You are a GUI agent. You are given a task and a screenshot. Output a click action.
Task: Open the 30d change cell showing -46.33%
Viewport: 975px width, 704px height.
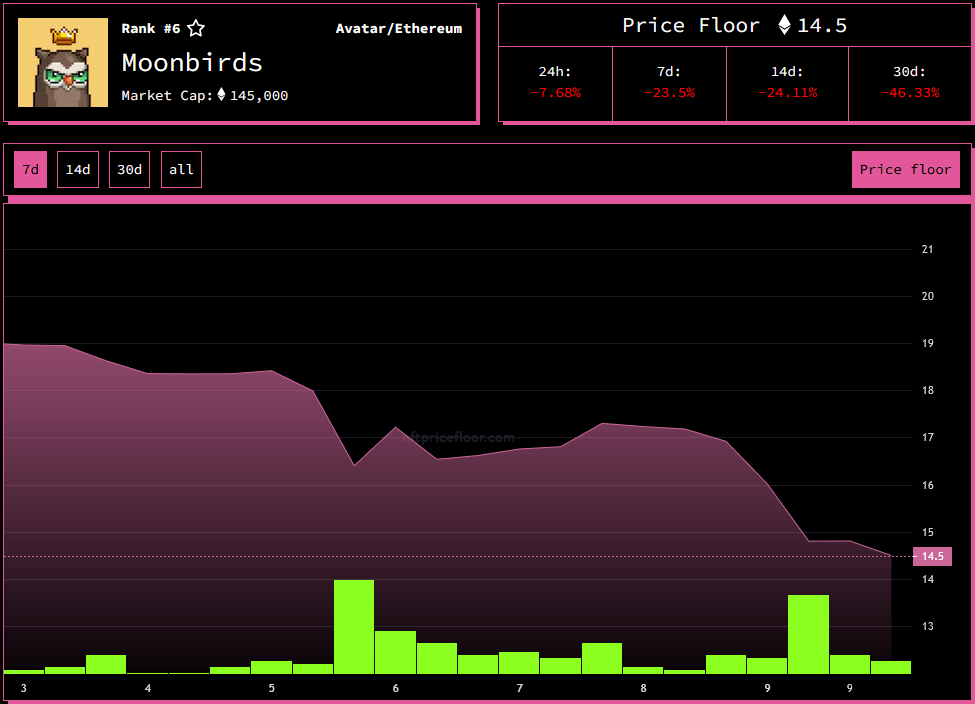pos(909,83)
